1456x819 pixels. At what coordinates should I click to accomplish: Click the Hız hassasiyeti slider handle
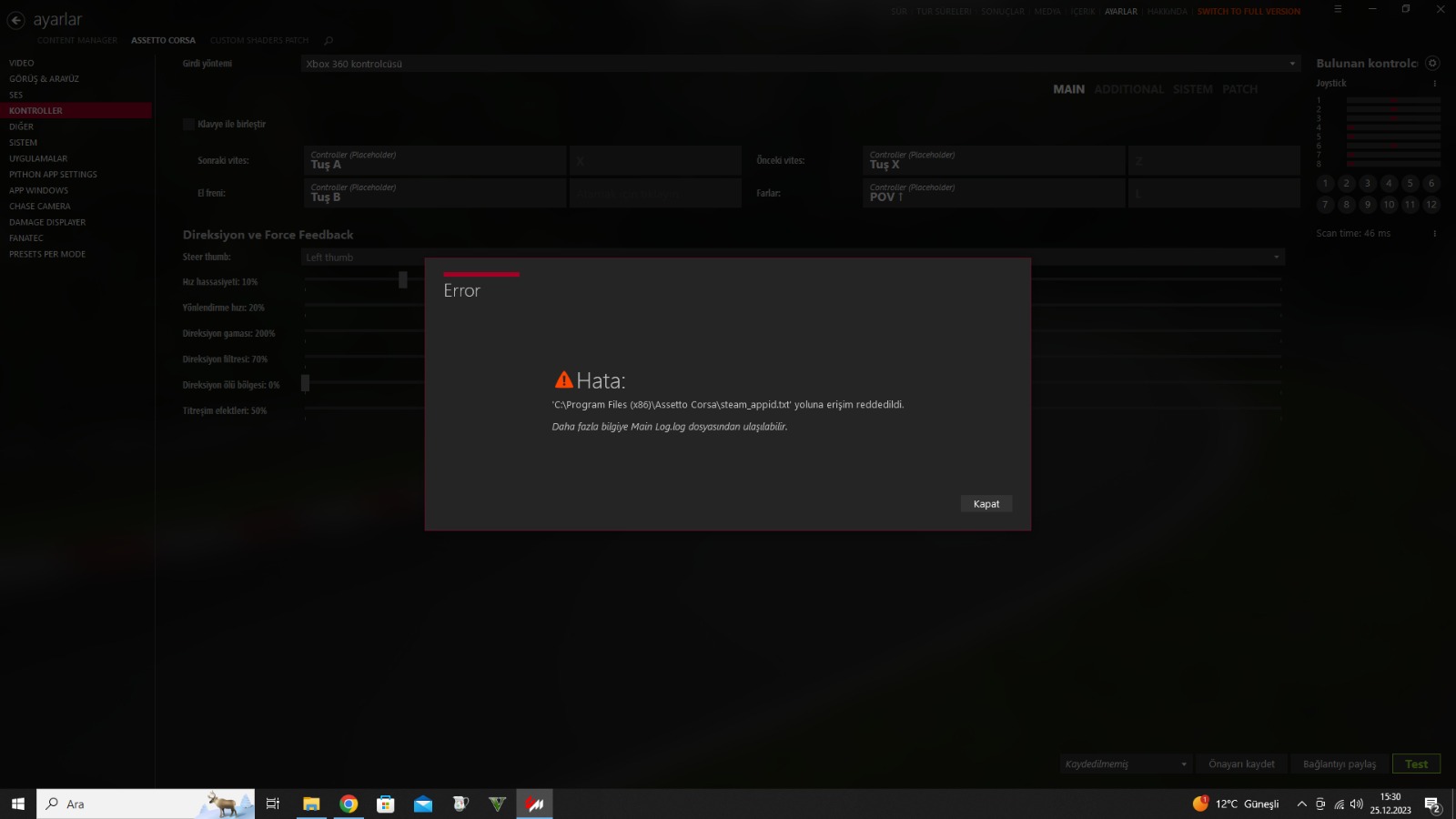click(403, 280)
